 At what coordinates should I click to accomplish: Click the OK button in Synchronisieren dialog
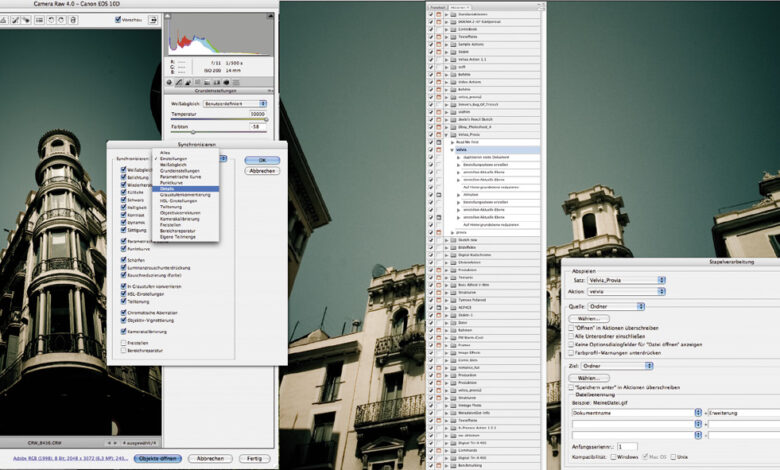pyautogui.click(x=261, y=159)
